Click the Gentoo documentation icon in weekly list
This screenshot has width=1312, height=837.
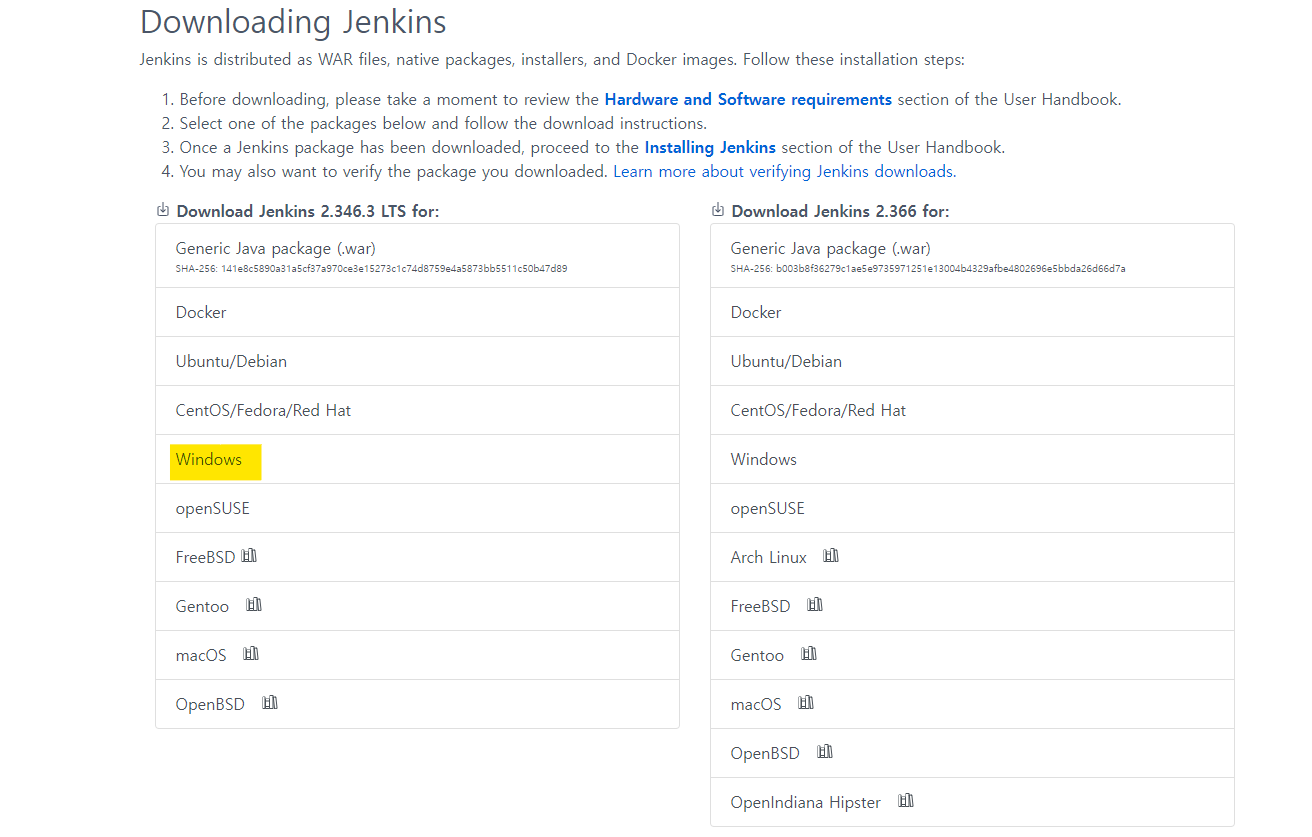coord(809,654)
